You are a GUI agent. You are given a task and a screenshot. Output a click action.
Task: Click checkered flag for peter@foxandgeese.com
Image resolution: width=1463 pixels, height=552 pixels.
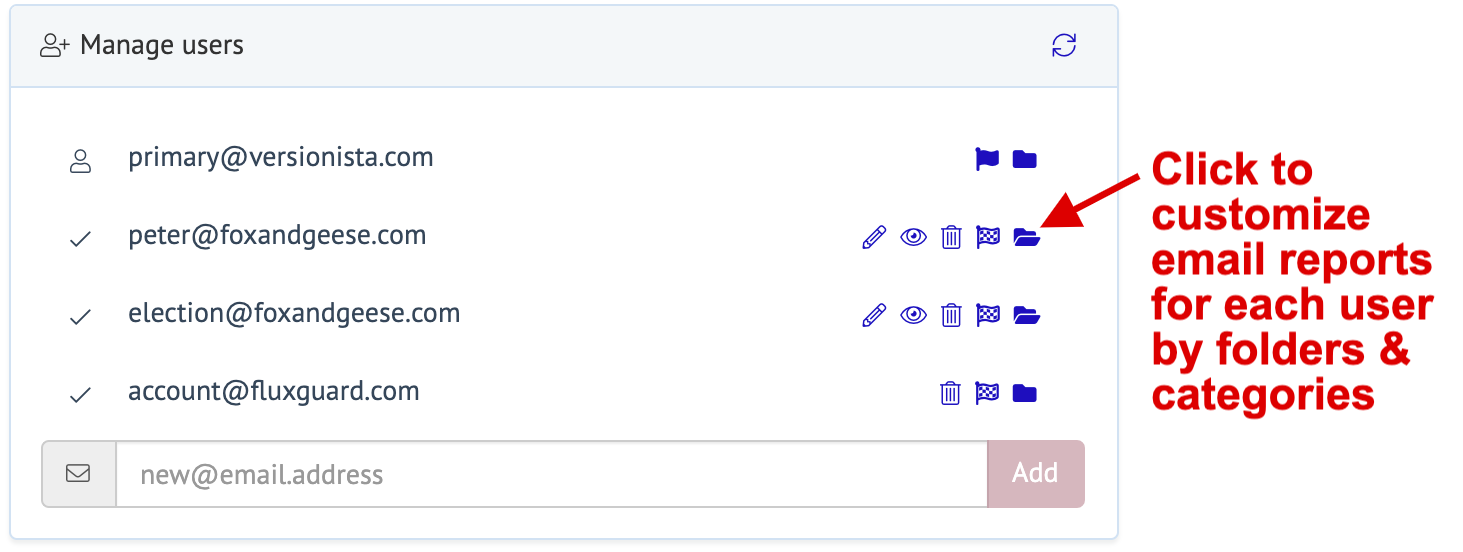[988, 237]
